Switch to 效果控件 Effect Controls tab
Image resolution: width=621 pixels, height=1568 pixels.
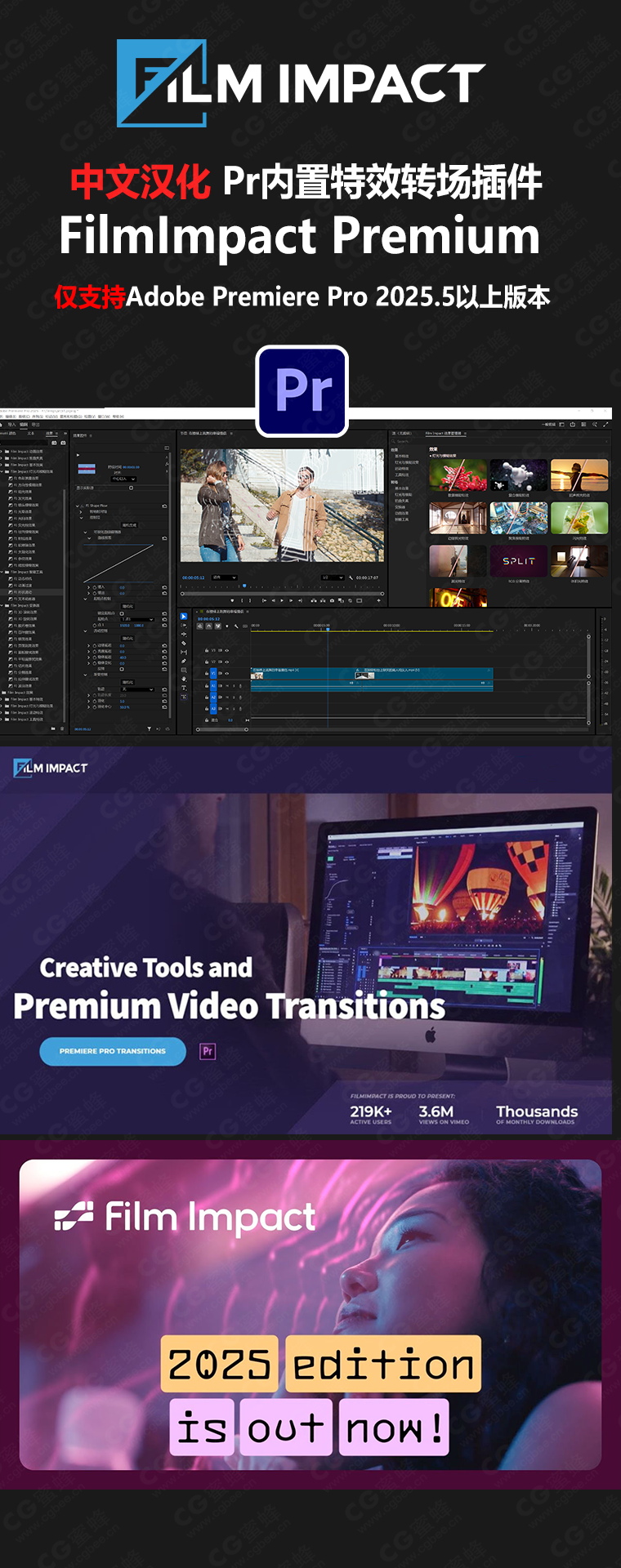[x=80, y=435]
